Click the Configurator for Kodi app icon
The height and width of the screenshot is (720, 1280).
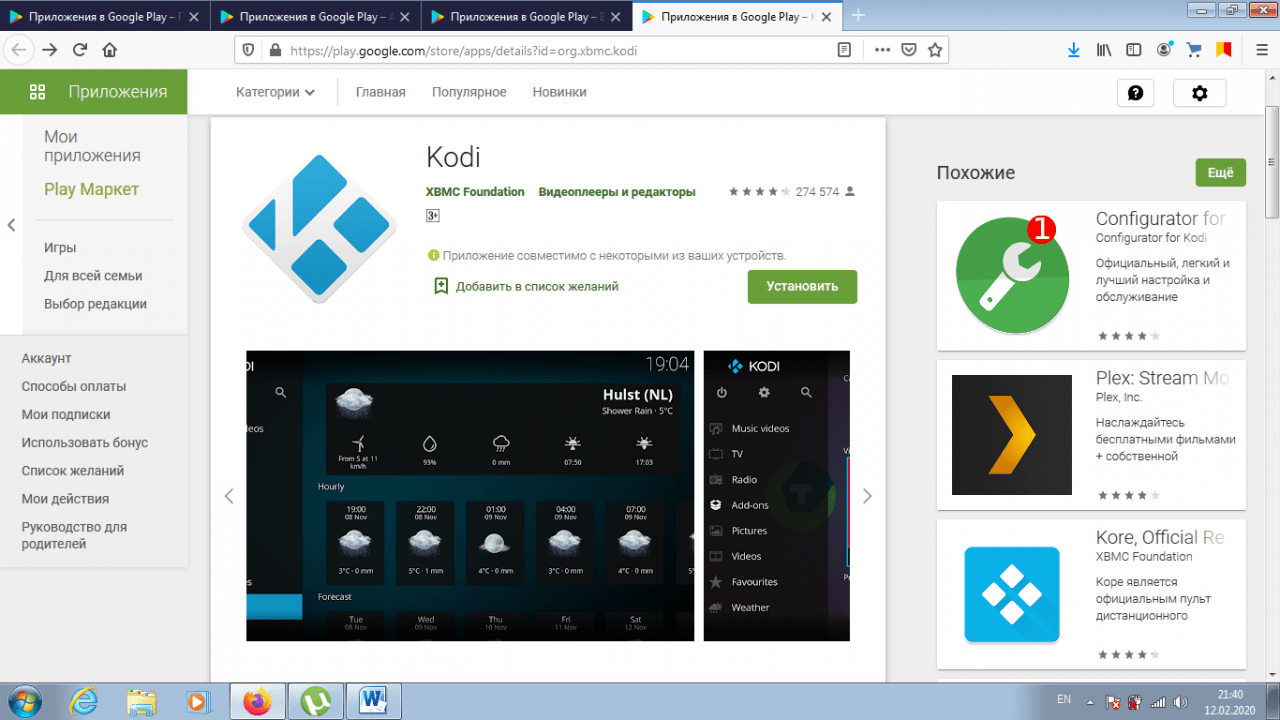point(1011,275)
